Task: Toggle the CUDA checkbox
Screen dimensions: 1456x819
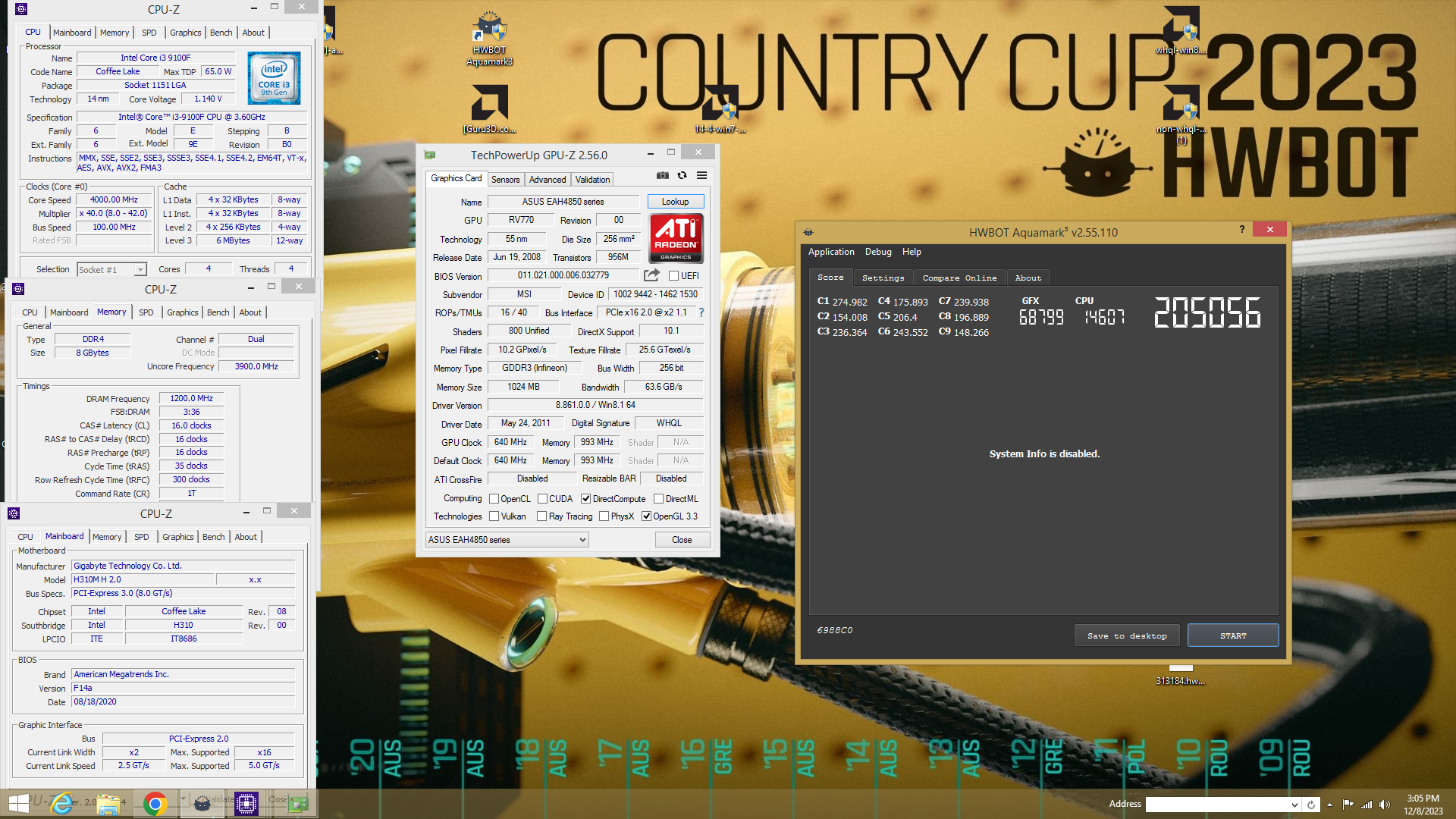Action: tap(542, 499)
